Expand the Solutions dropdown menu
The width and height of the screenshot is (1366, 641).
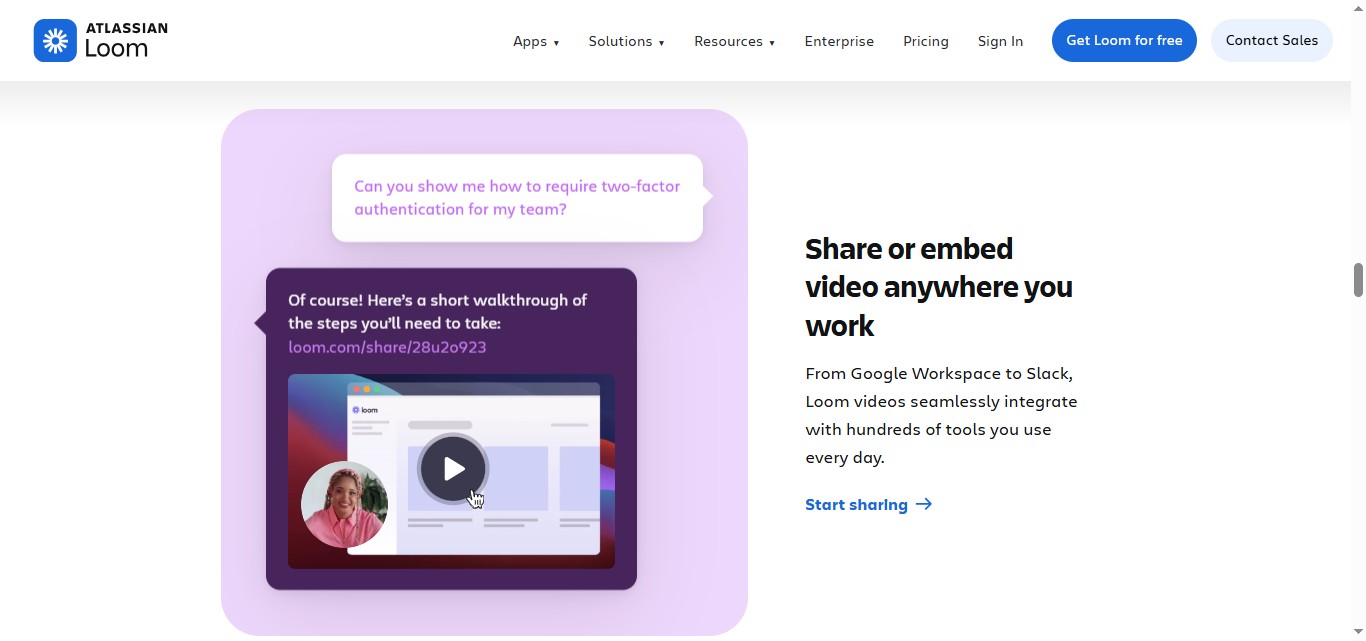click(x=626, y=41)
